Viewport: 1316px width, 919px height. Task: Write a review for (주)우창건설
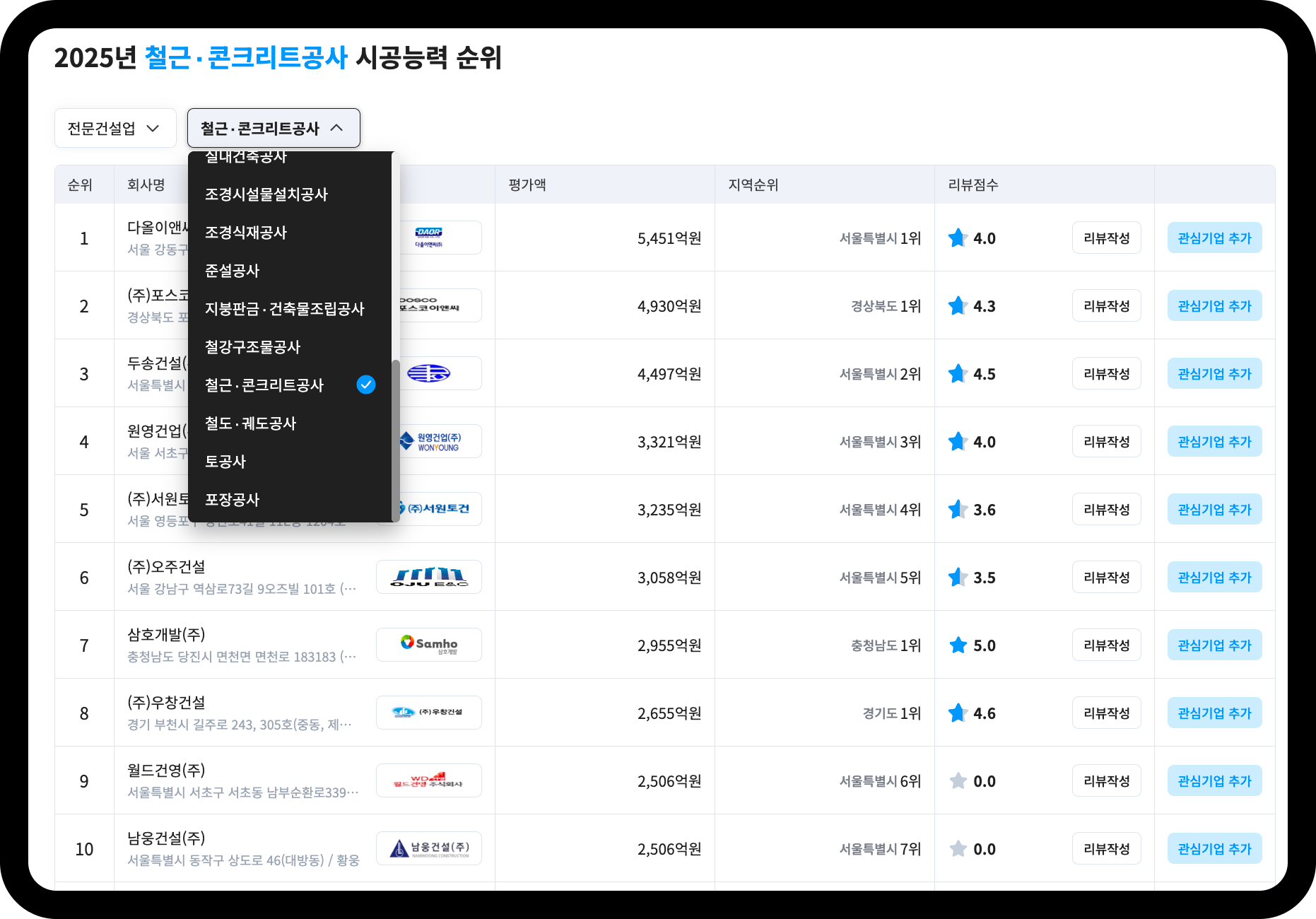[1106, 713]
